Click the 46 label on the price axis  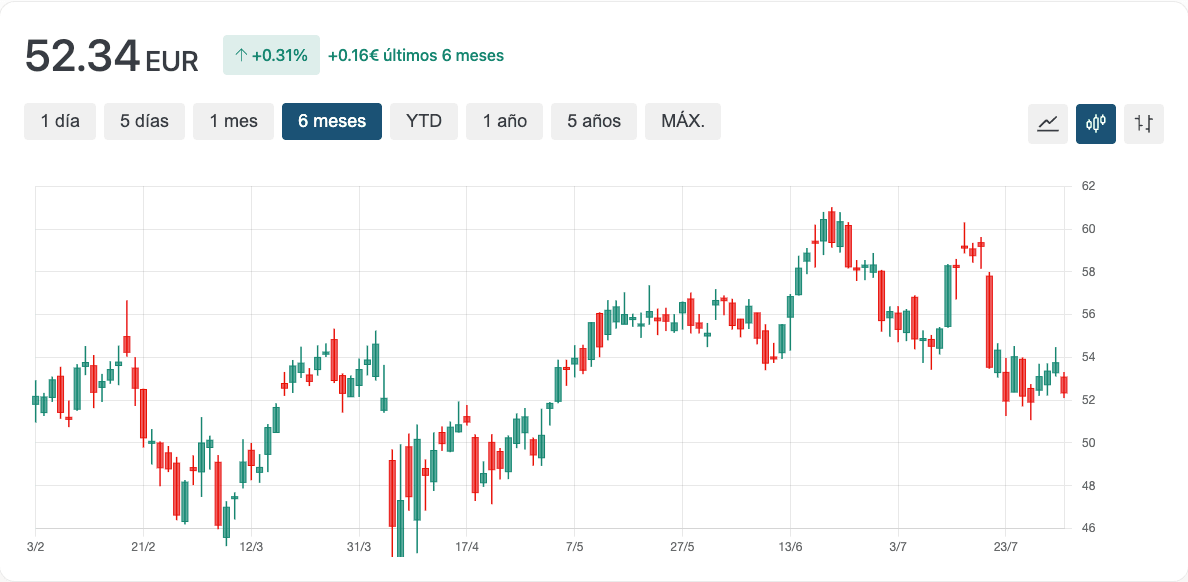tap(1088, 528)
